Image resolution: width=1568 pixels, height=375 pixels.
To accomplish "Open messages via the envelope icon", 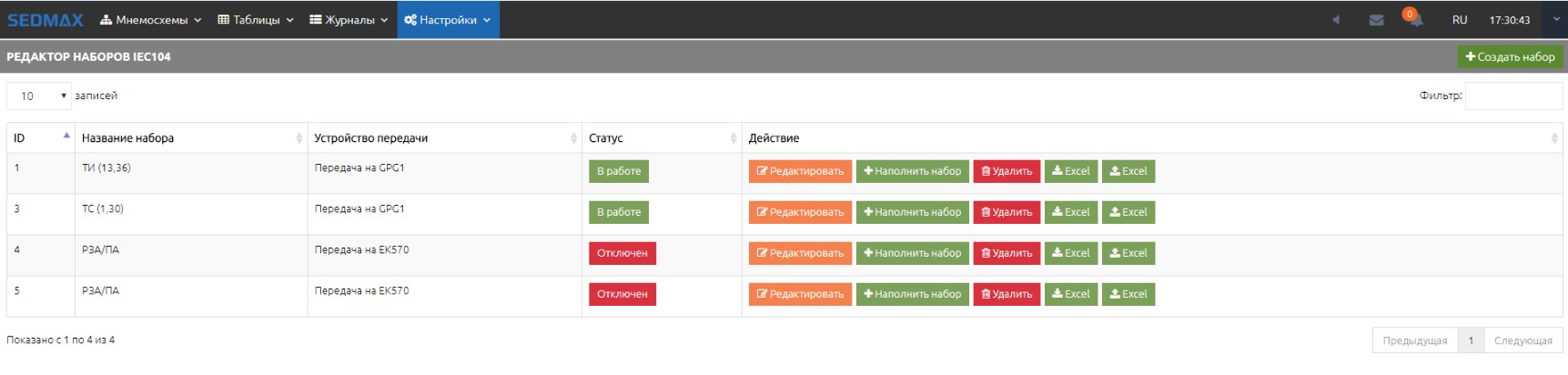I will coord(1376,20).
